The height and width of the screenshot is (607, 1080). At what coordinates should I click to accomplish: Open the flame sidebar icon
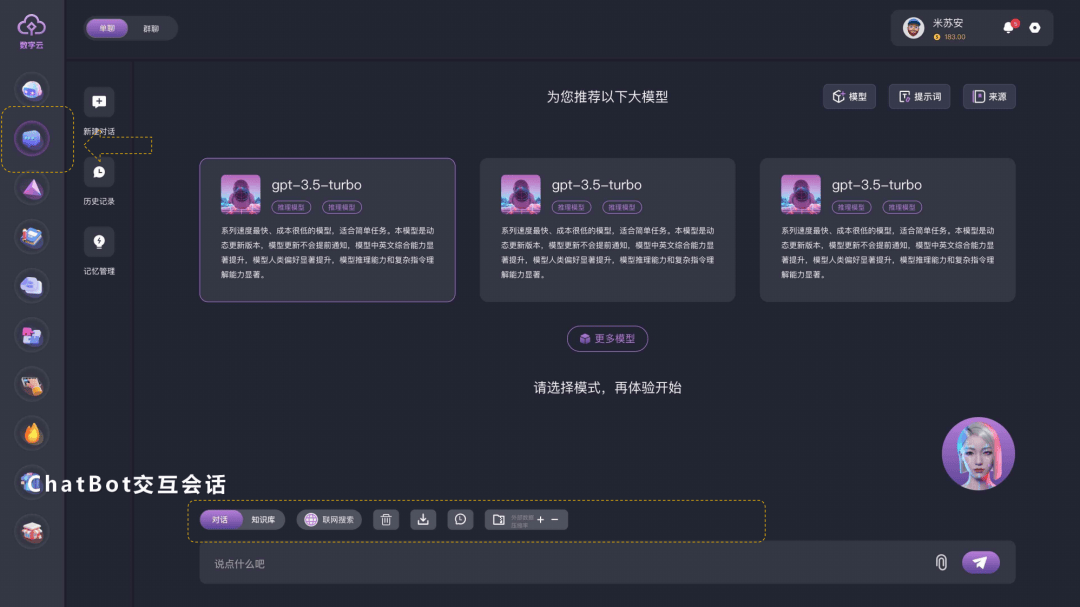click(x=32, y=433)
